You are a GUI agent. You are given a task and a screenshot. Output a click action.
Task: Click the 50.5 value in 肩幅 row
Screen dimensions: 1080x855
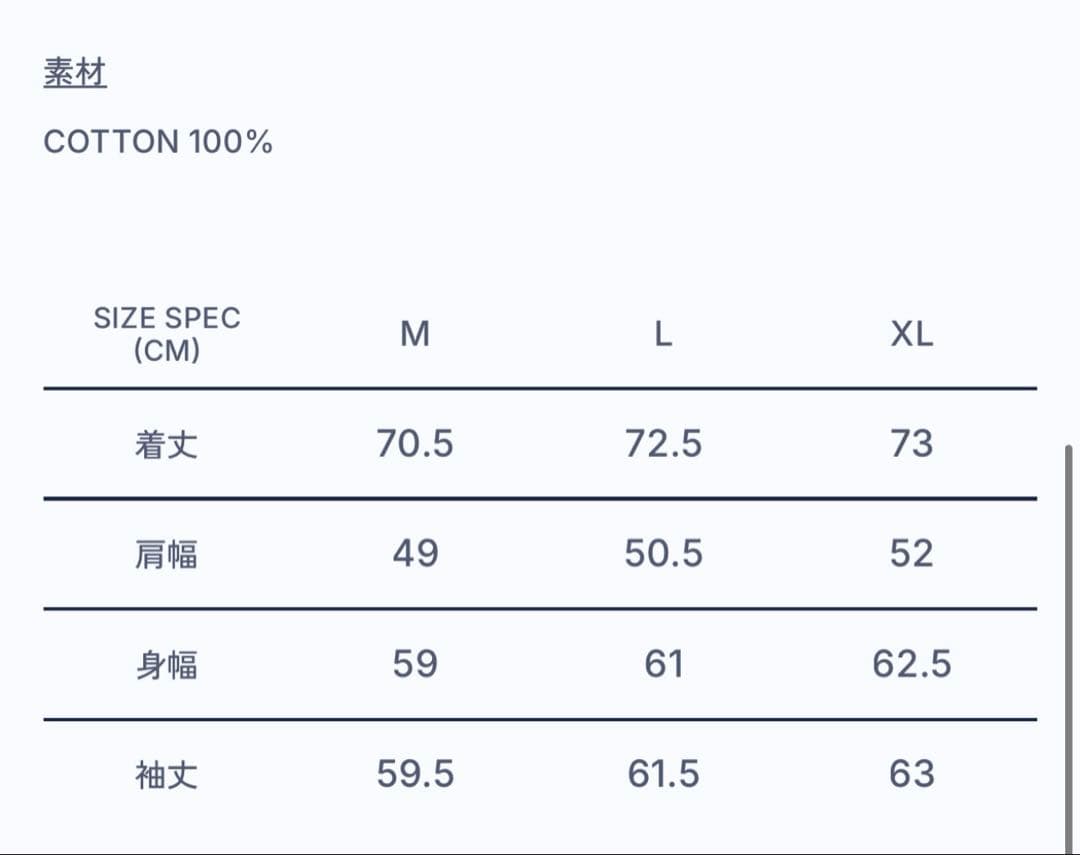pos(663,553)
